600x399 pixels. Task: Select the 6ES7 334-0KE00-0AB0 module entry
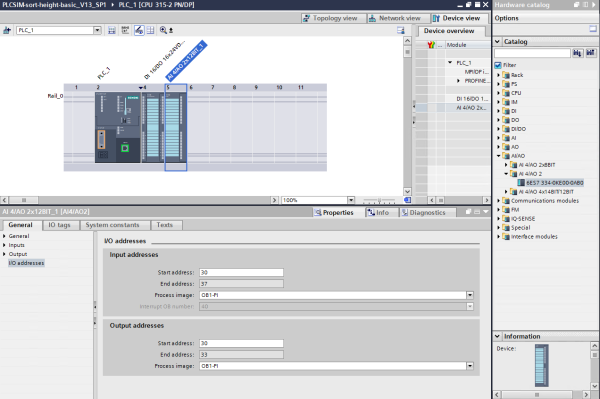tap(554, 183)
